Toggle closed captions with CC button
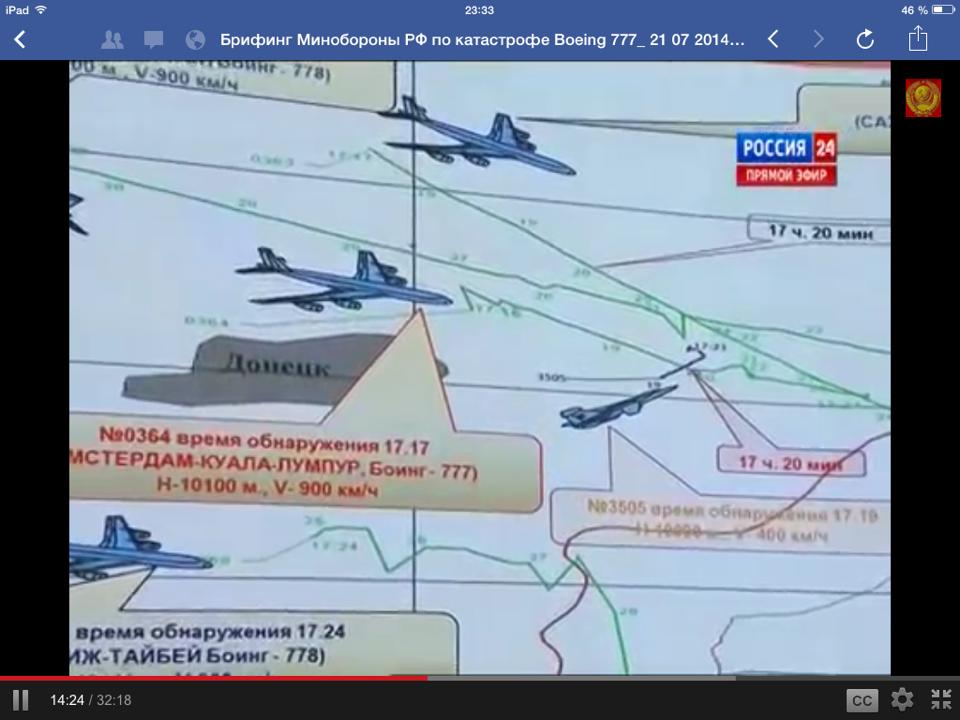Viewport: 960px width, 720px height. pyautogui.click(x=862, y=700)
